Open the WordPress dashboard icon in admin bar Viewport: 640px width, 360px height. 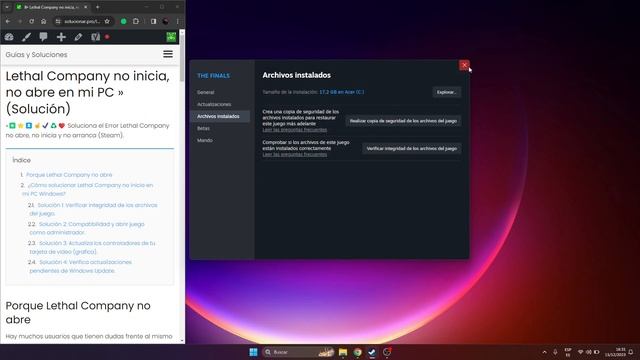9,37
